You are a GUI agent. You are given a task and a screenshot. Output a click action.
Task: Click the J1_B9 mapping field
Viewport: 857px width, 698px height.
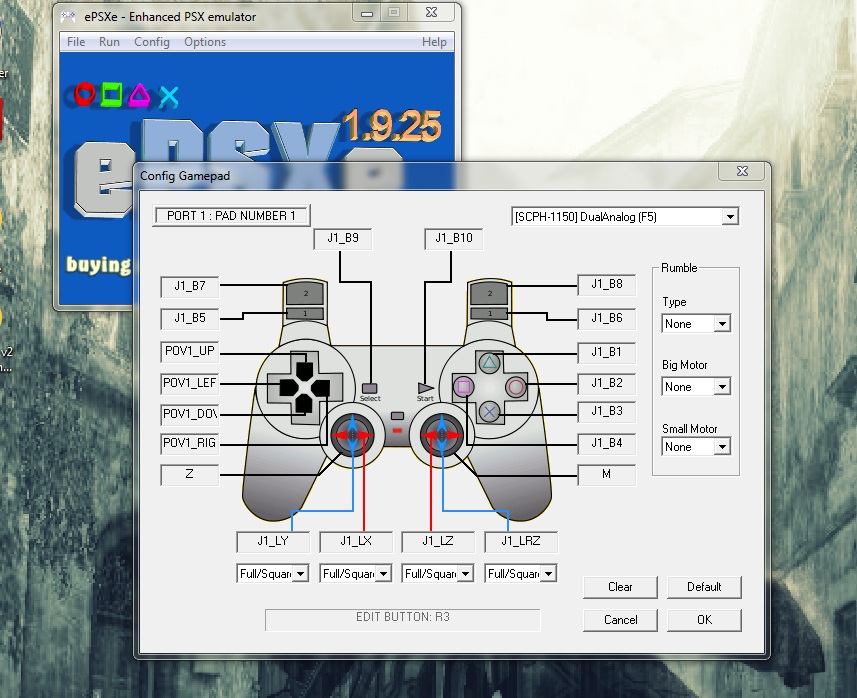343,239
